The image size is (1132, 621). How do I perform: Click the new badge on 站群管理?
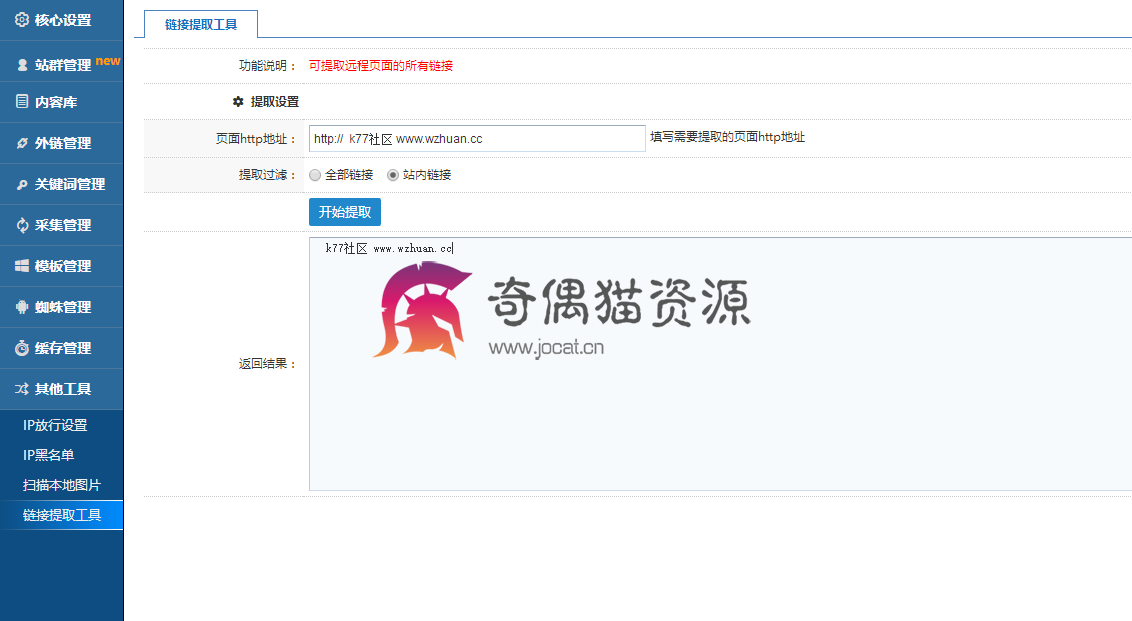click(x=108, y=61)
